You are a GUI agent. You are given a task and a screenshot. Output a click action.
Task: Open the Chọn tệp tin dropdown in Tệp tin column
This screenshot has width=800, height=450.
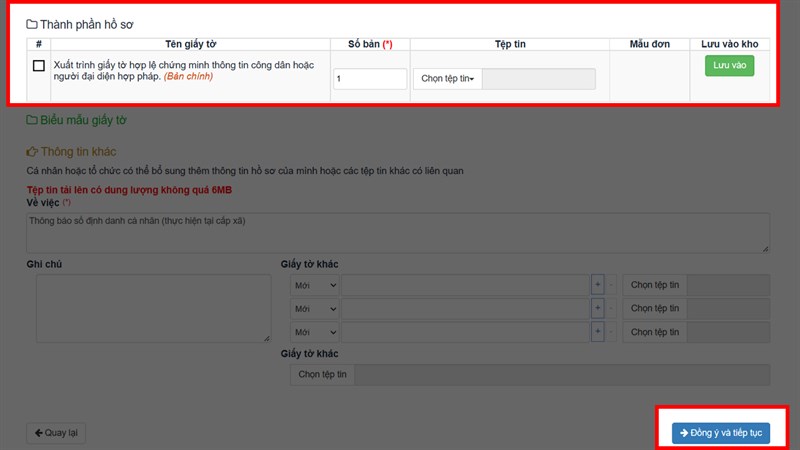[447, 79]
